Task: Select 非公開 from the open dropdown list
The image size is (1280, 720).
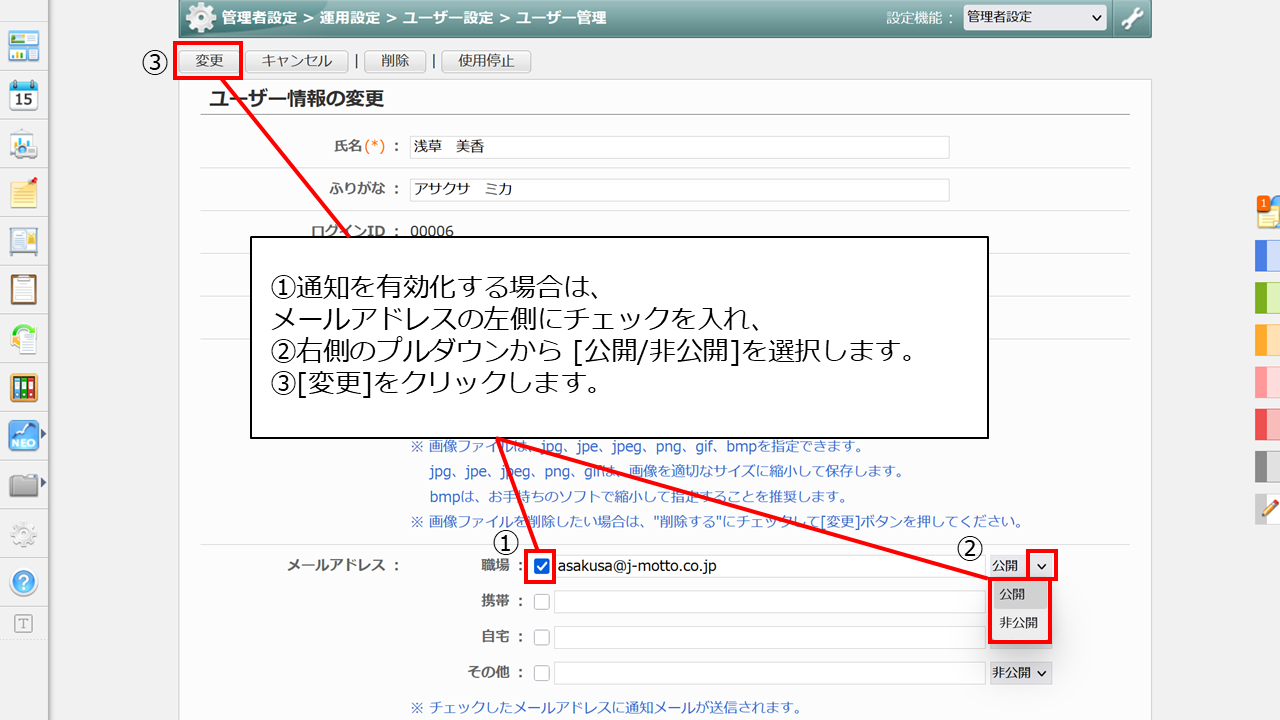Action: (x=1019, y=622)
